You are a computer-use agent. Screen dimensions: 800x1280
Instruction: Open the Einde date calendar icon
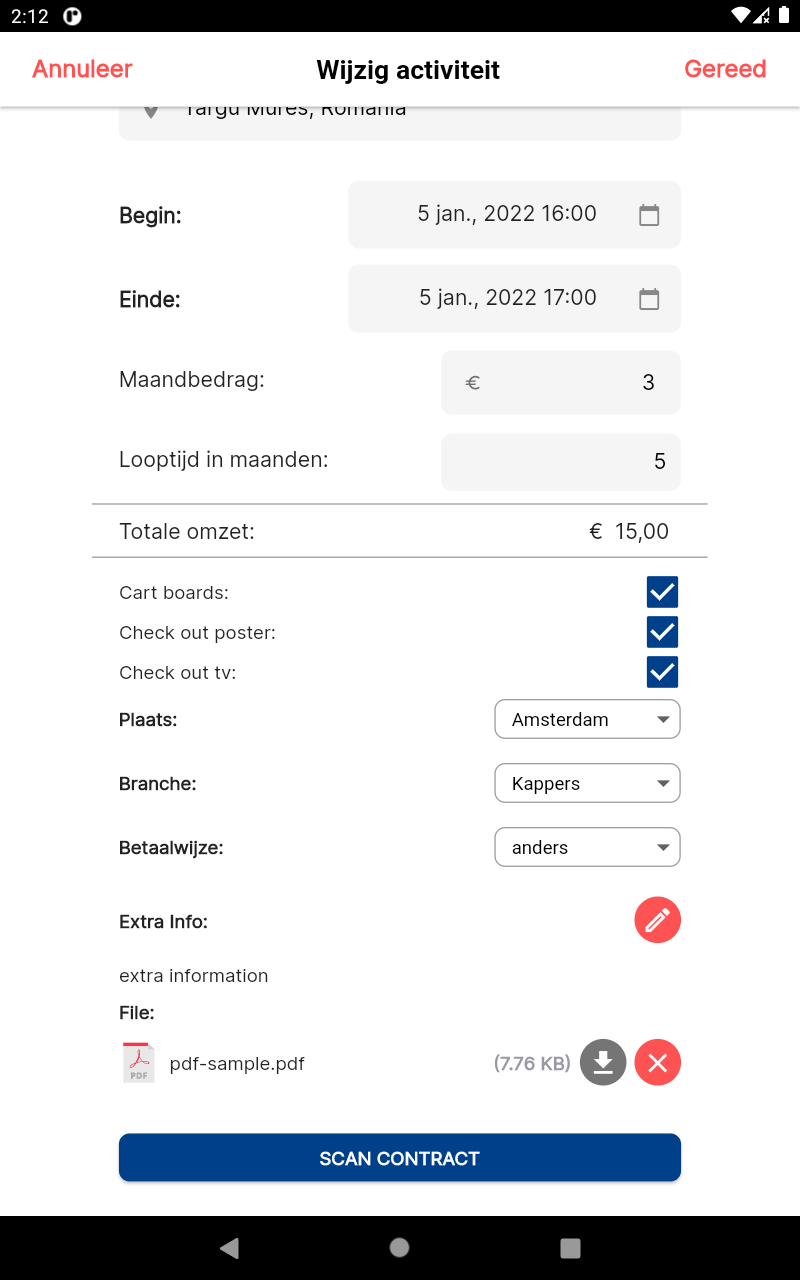[x=649, y=298]
